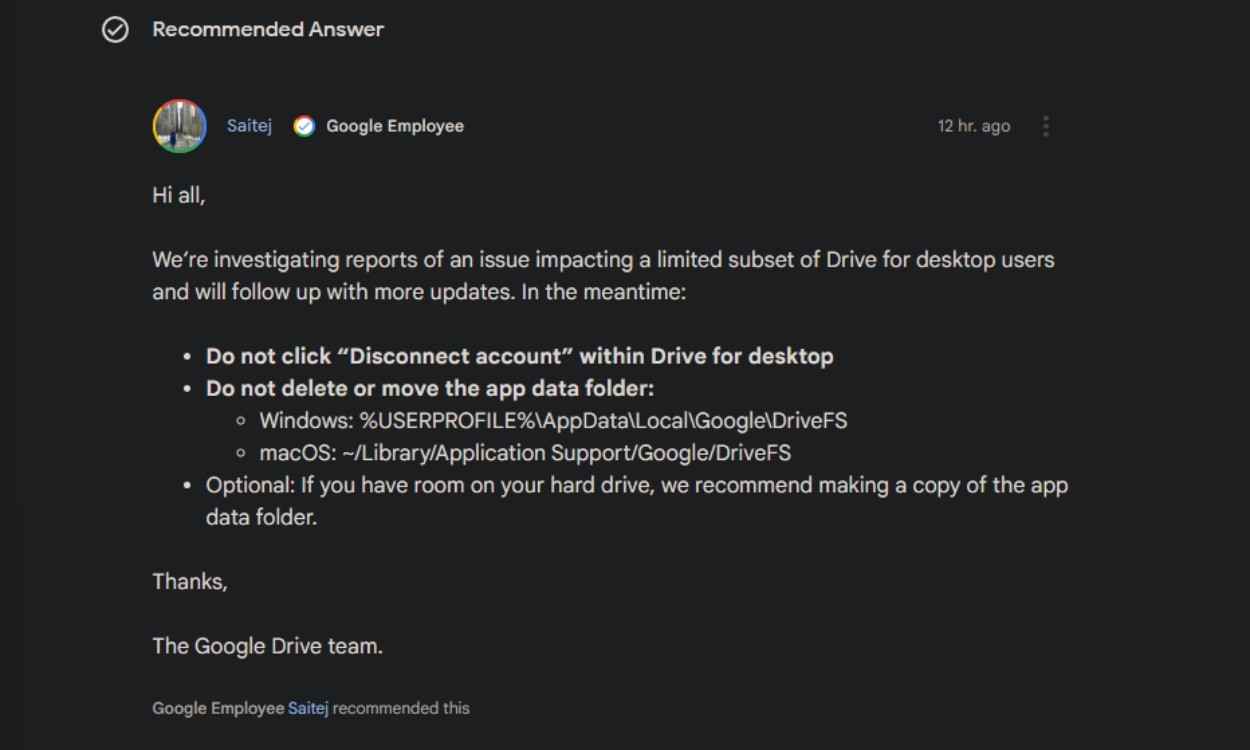Click the Google Employee verified badge icon
Screen dimensions: 1250x750
pos(304,126)
